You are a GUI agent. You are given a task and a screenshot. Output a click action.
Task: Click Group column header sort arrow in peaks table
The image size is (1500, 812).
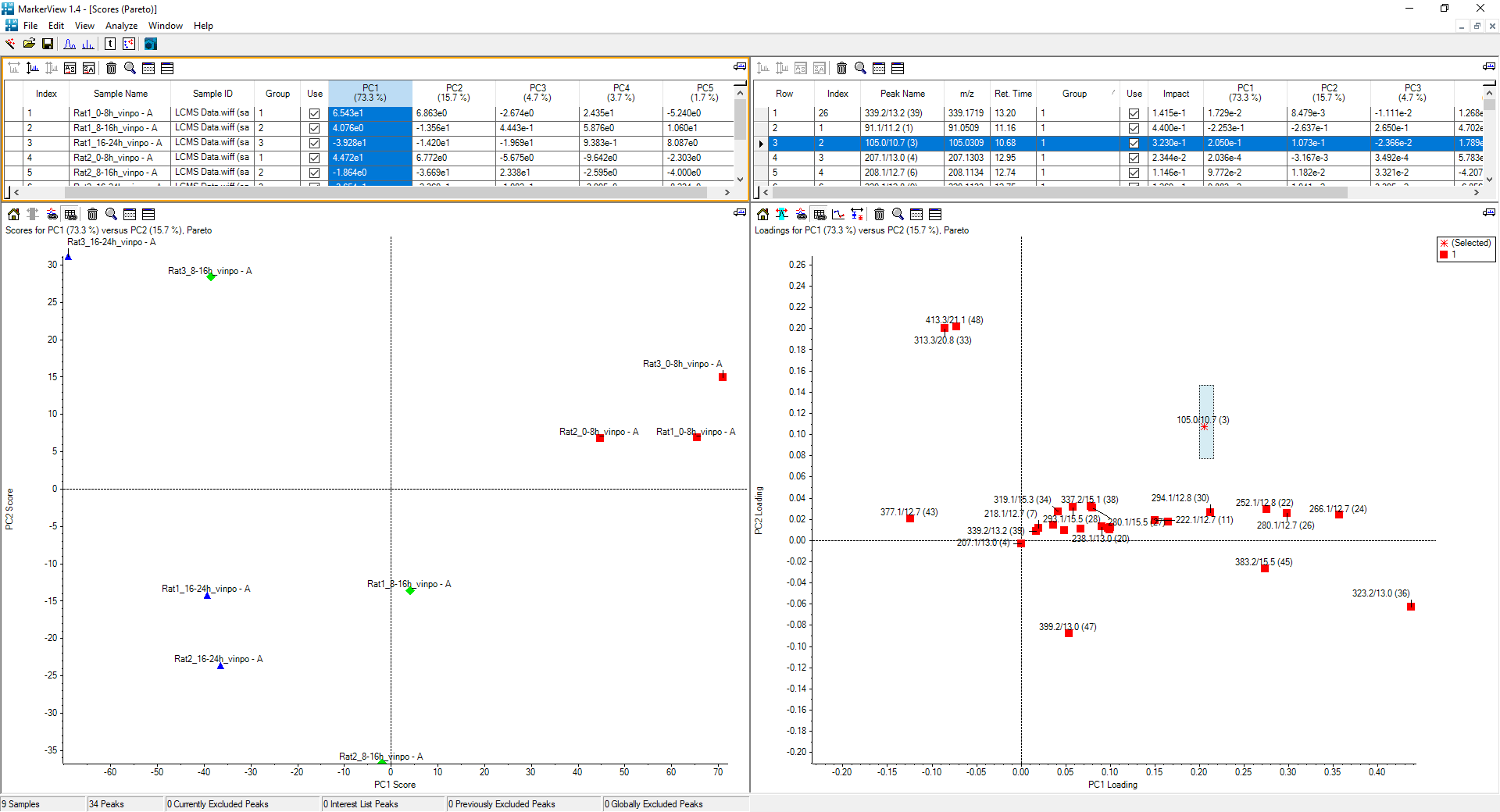(1112, 93)
